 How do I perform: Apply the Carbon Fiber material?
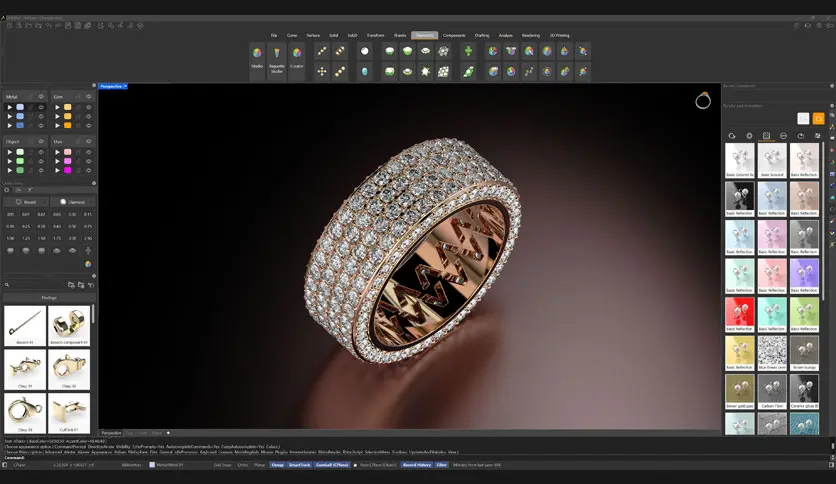772,391
